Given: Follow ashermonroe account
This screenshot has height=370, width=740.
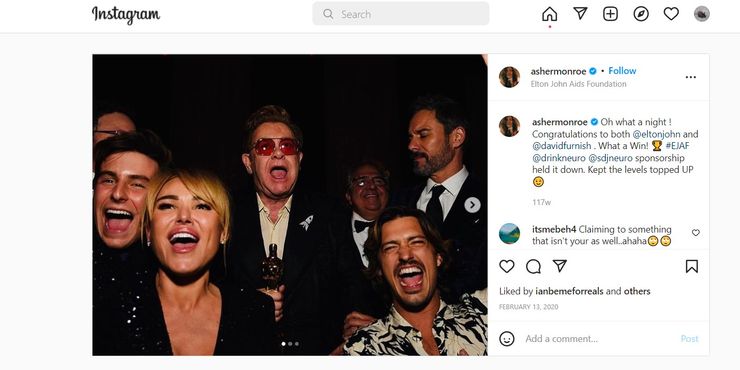Looking at the screenshot, I should tap(622, 71).
